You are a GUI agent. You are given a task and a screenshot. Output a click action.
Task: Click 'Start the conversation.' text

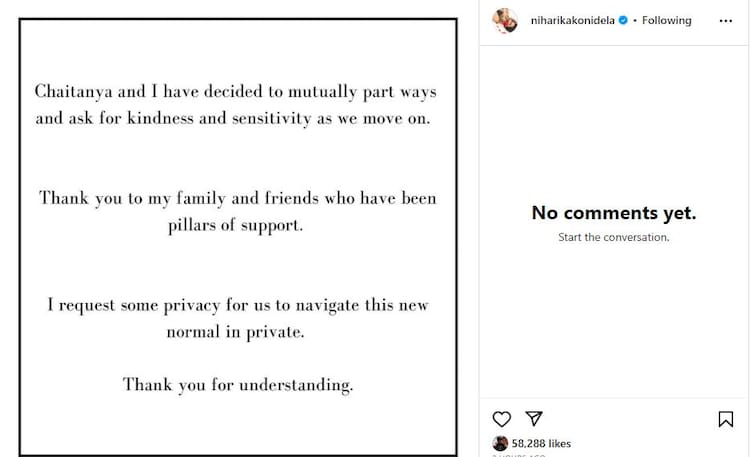pyautogui.click(x=613, y=237)
